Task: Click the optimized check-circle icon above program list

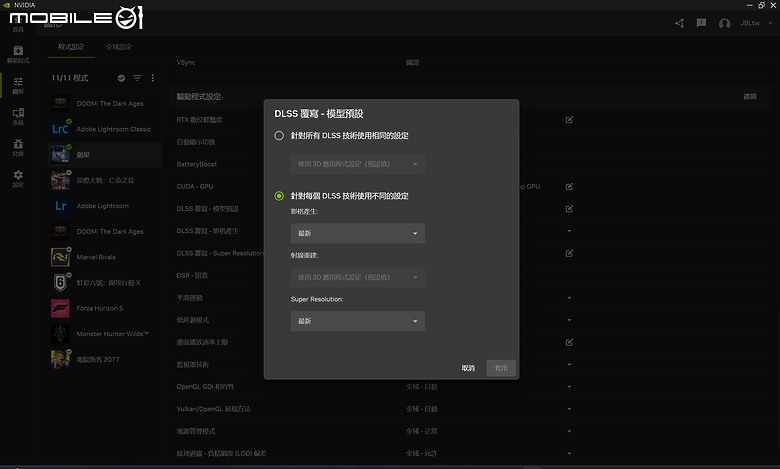Action: 121,78
